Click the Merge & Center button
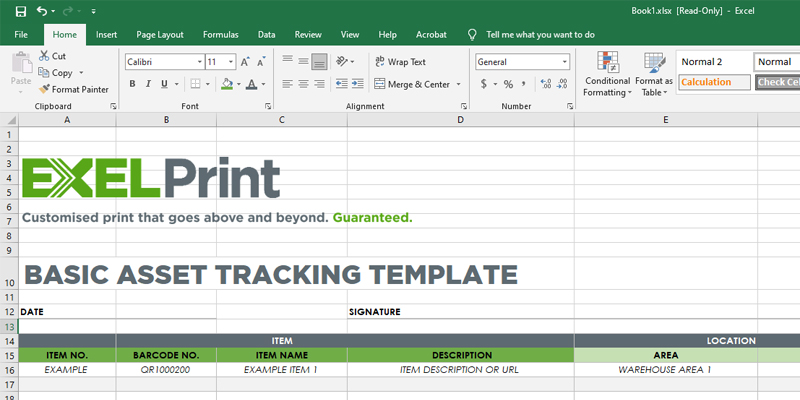Image resolution: width=800 pixels, height=400 pixels. point(412,84)
